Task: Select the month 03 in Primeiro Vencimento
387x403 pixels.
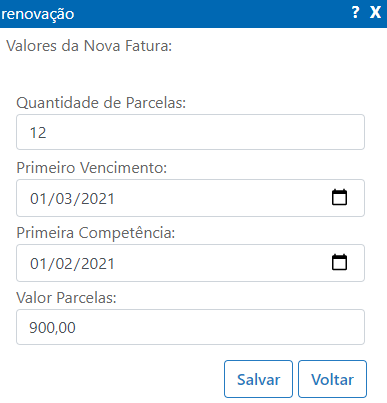Action: tap(64, 199)
